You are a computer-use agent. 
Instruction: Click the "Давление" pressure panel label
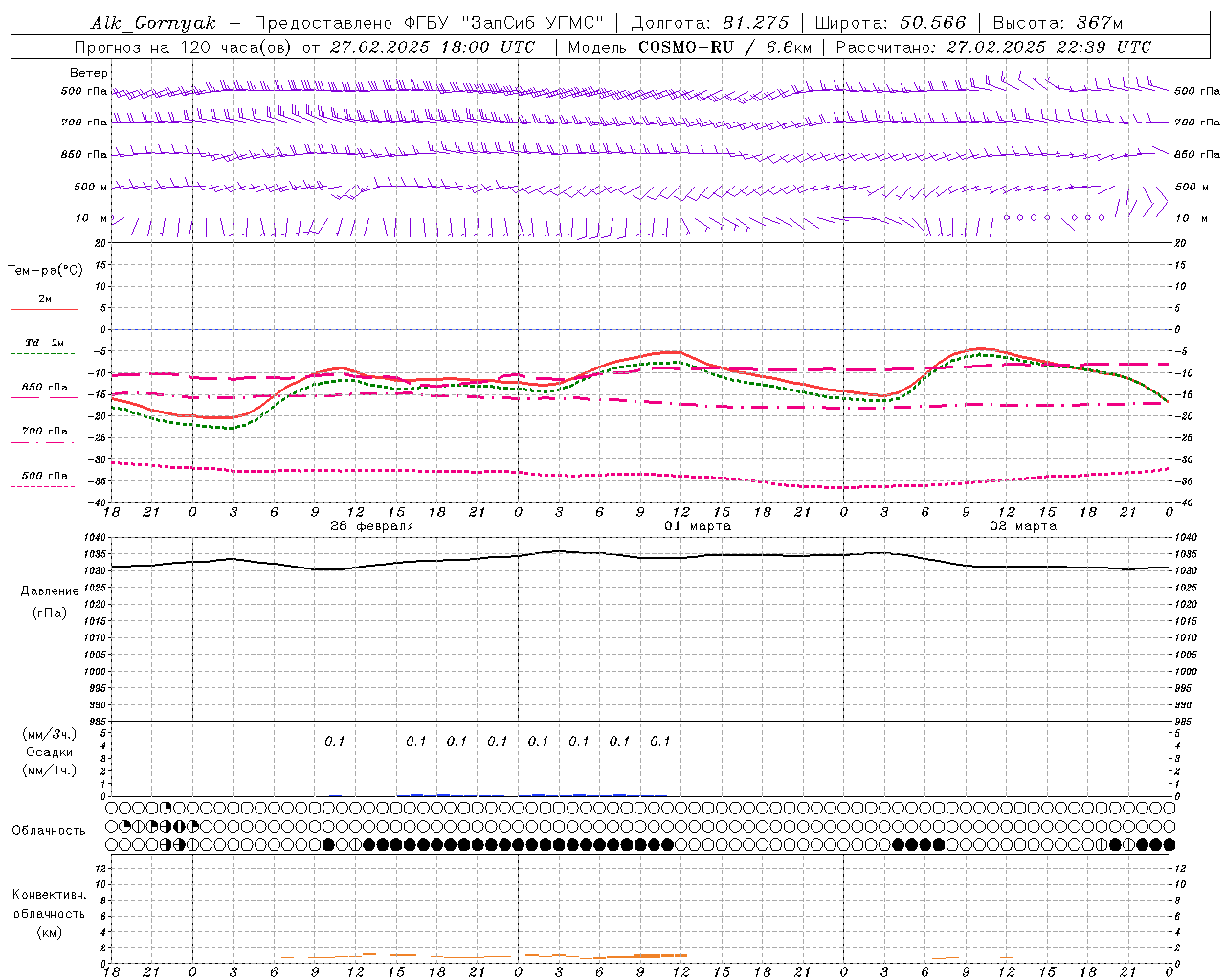(x=50, y=591)
